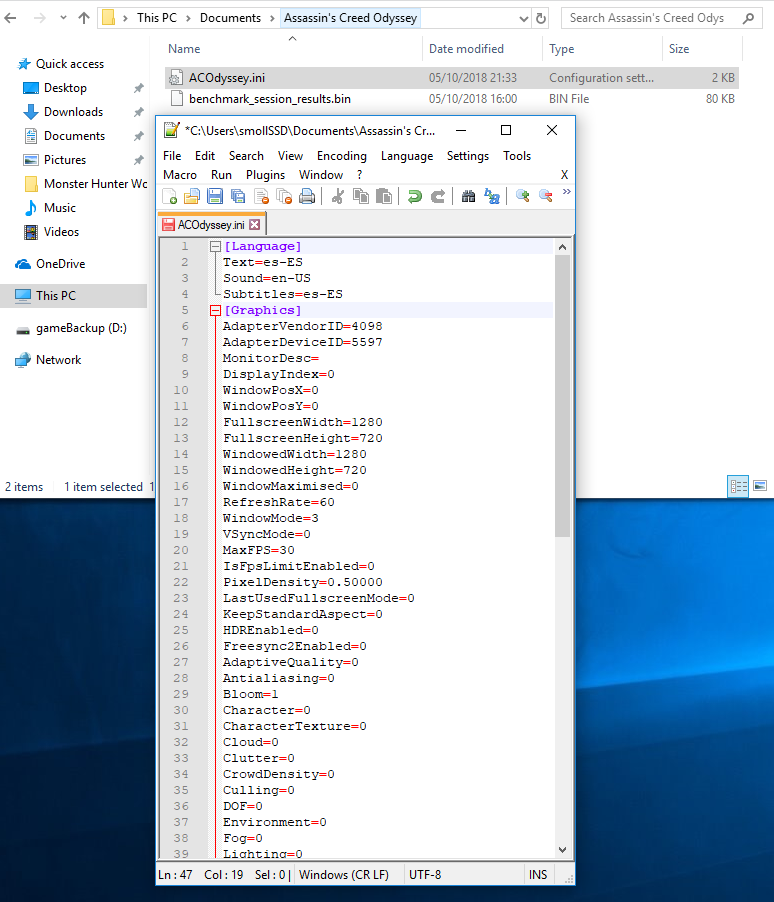Open the Encoding menu
Image resolution: width=774 pixels, height=902 pixels.
click(342, 156)
